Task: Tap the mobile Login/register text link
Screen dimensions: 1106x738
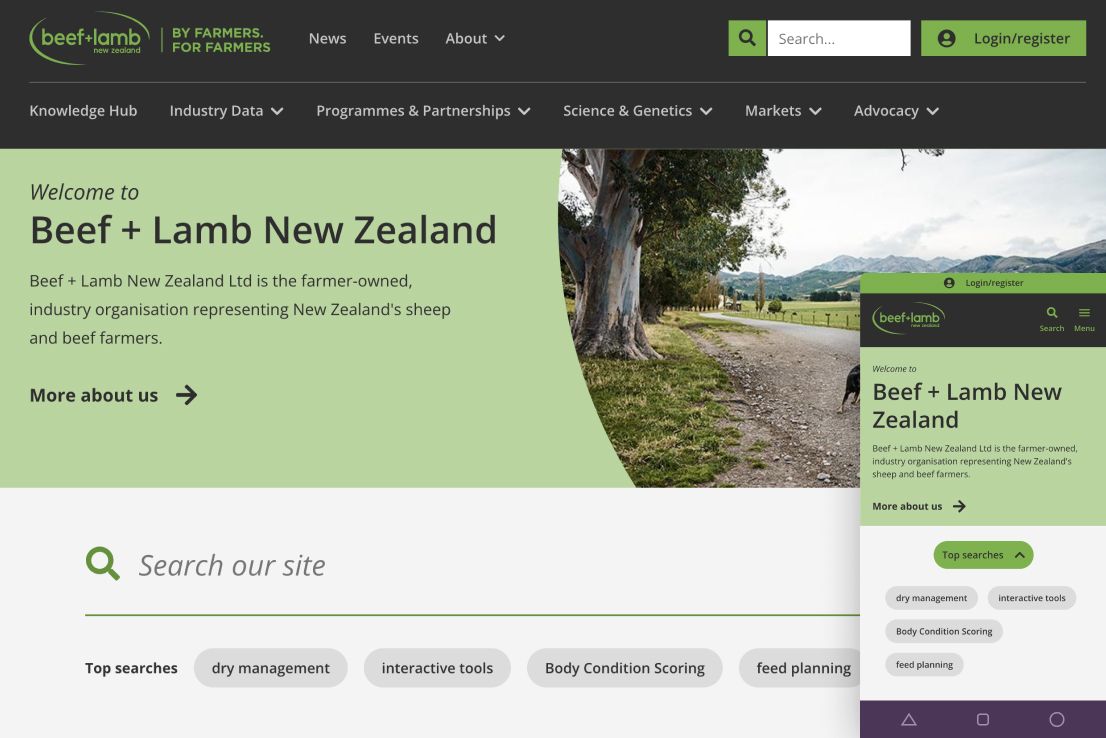Action: pyautogui.click(x=994, y=283)
